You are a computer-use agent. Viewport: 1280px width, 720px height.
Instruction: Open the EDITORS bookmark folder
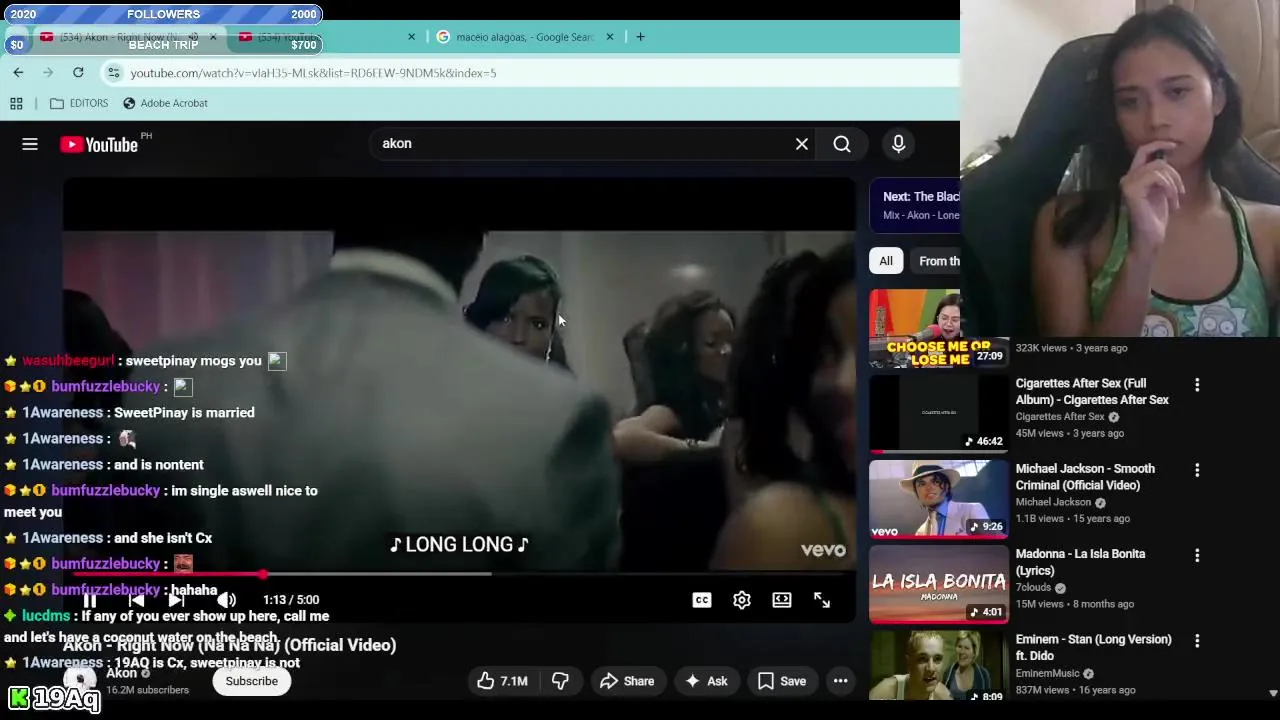click(x=79, y=103)
